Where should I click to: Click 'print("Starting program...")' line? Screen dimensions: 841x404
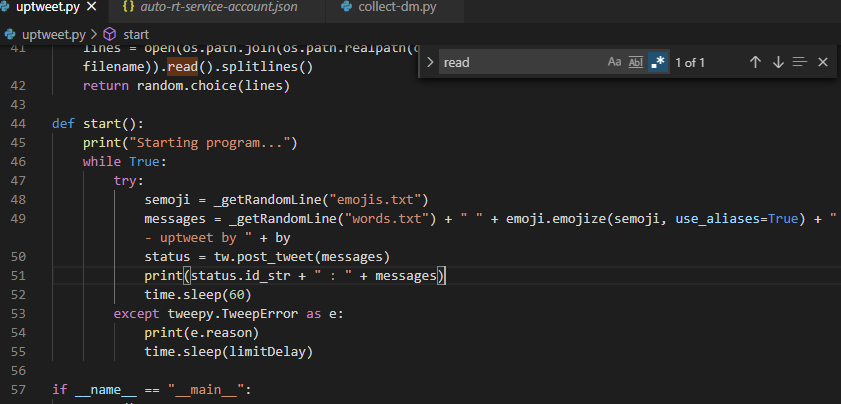coord(190,143)
